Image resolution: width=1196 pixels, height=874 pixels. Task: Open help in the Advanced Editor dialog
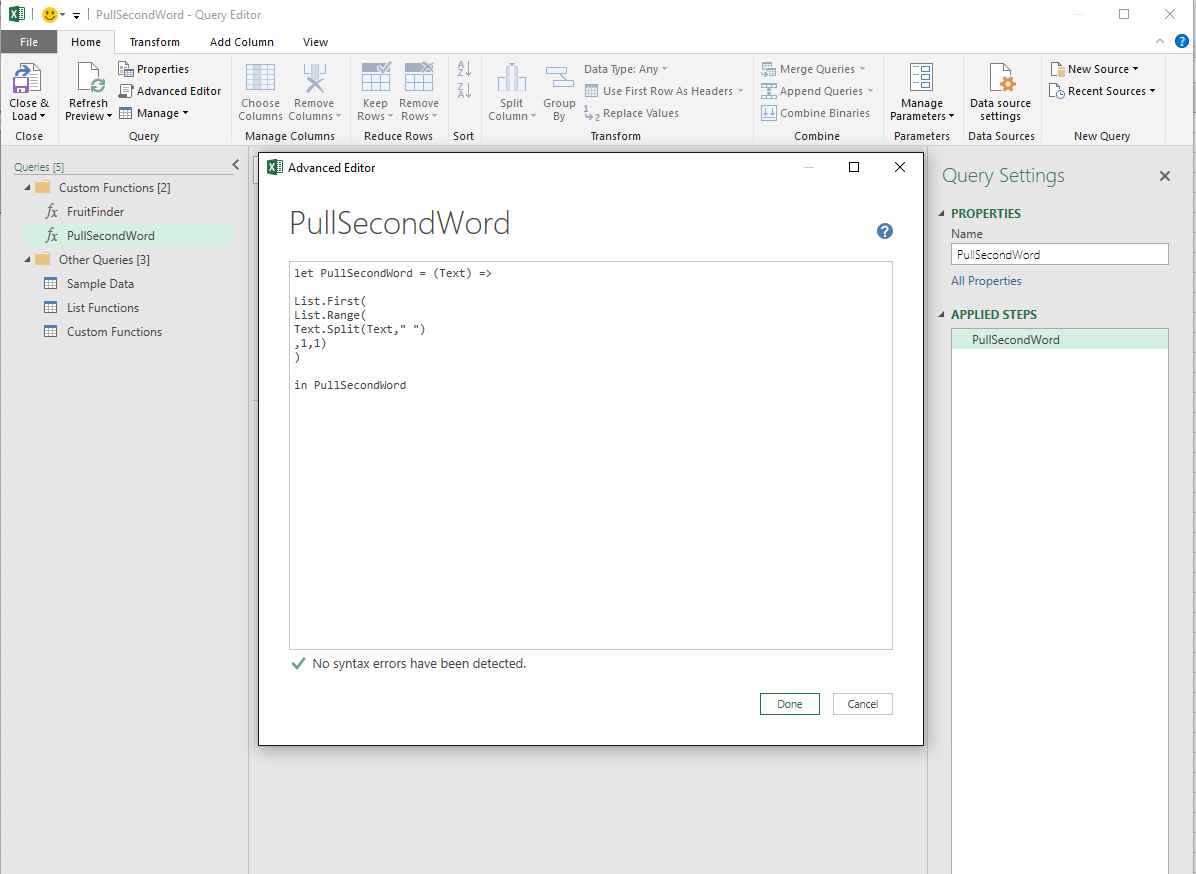point(885,231)
